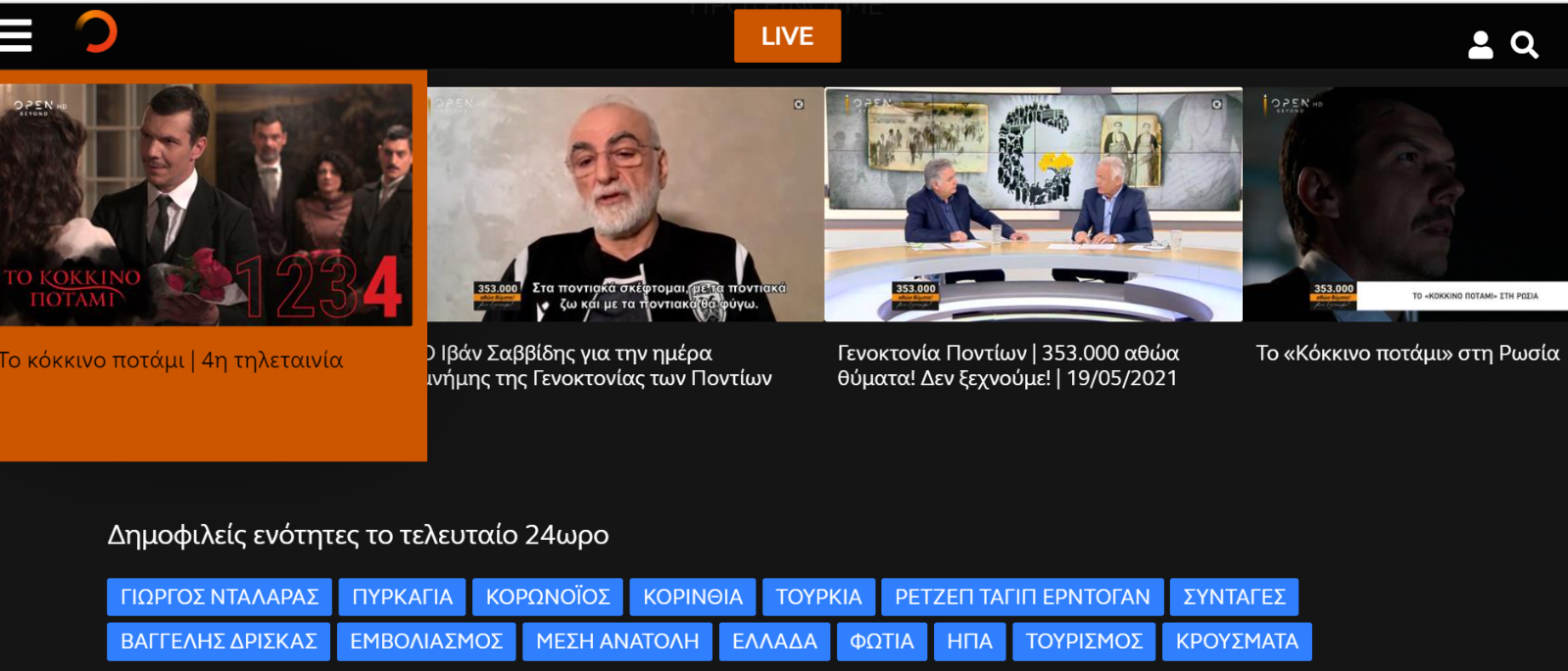Open the Το κόκκινο ποτάμι 4η τηλεταινία thumbnail
Viewport: 1568px width, 671px height.
[x=206, y=205]
